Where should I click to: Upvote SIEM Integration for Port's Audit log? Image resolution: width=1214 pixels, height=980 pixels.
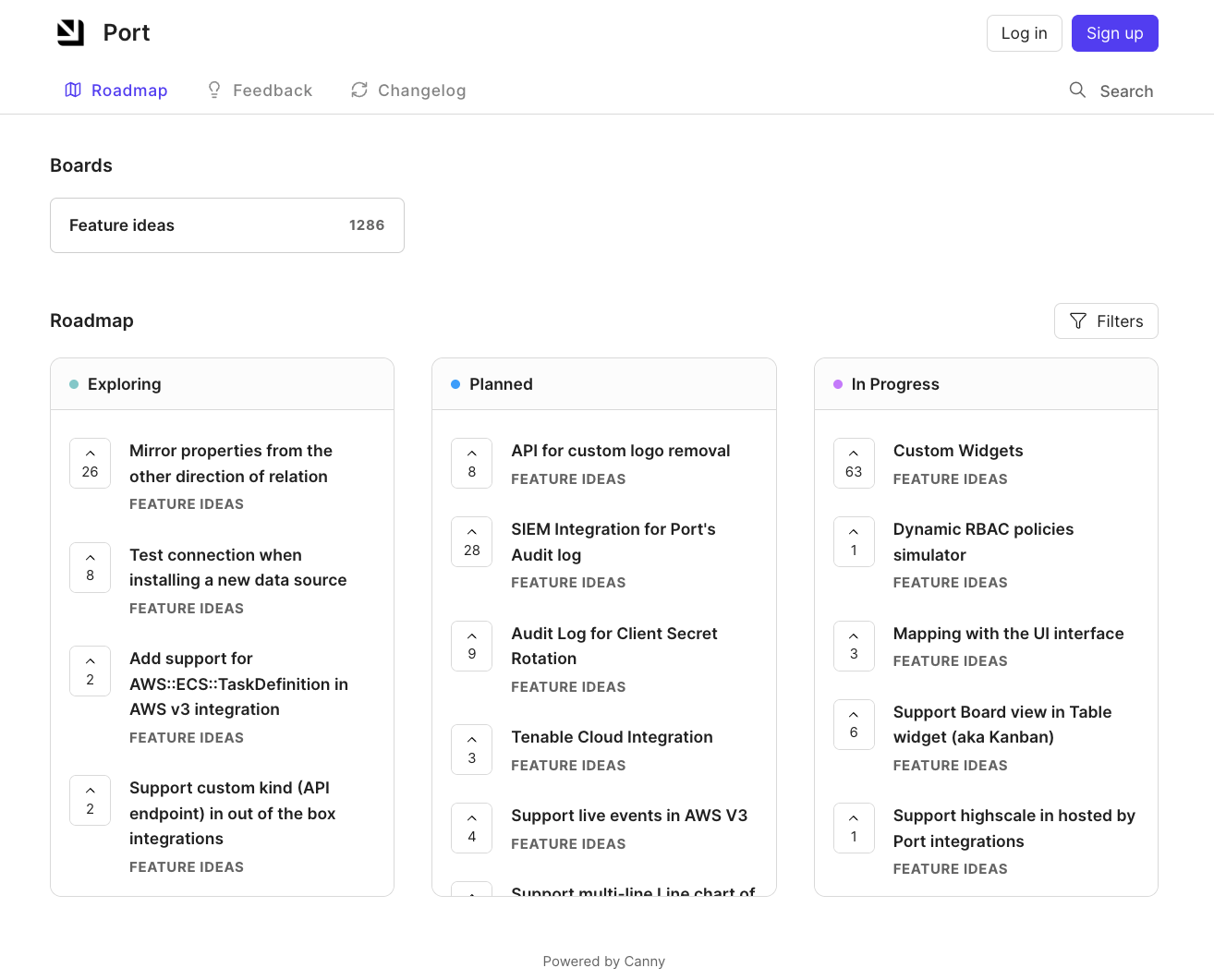click(x=471, y=541)
